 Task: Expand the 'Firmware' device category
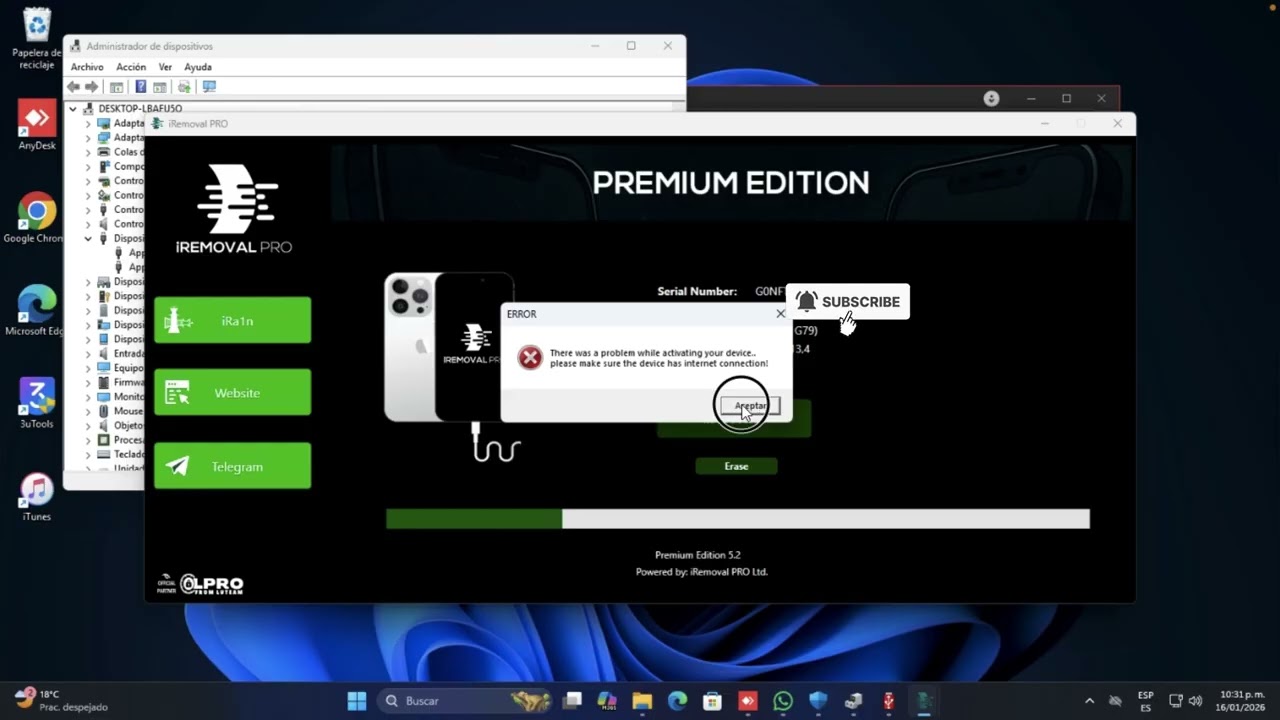tap(88, 382)
